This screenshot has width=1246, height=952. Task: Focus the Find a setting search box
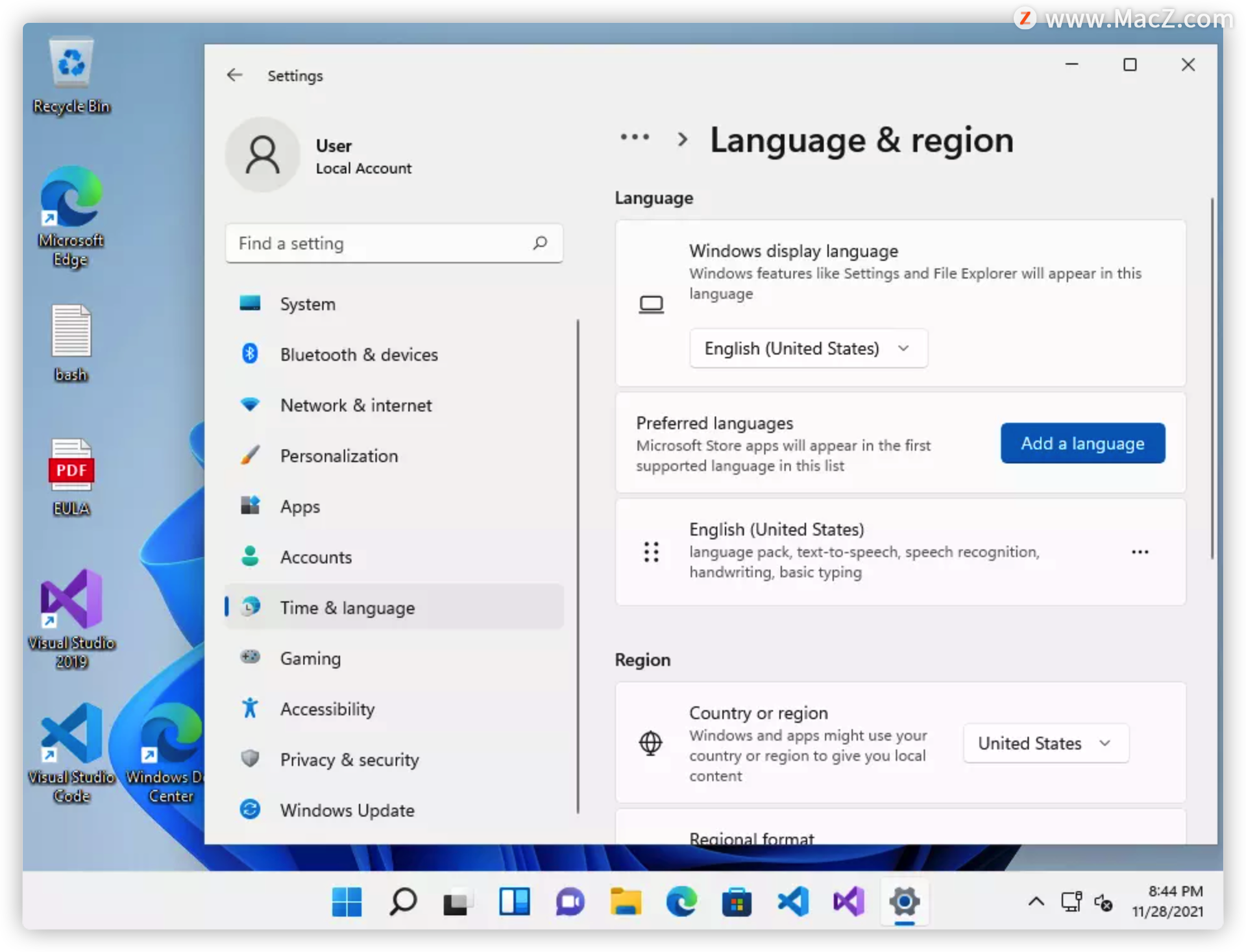pyautogui.click(x=394, y=243)
